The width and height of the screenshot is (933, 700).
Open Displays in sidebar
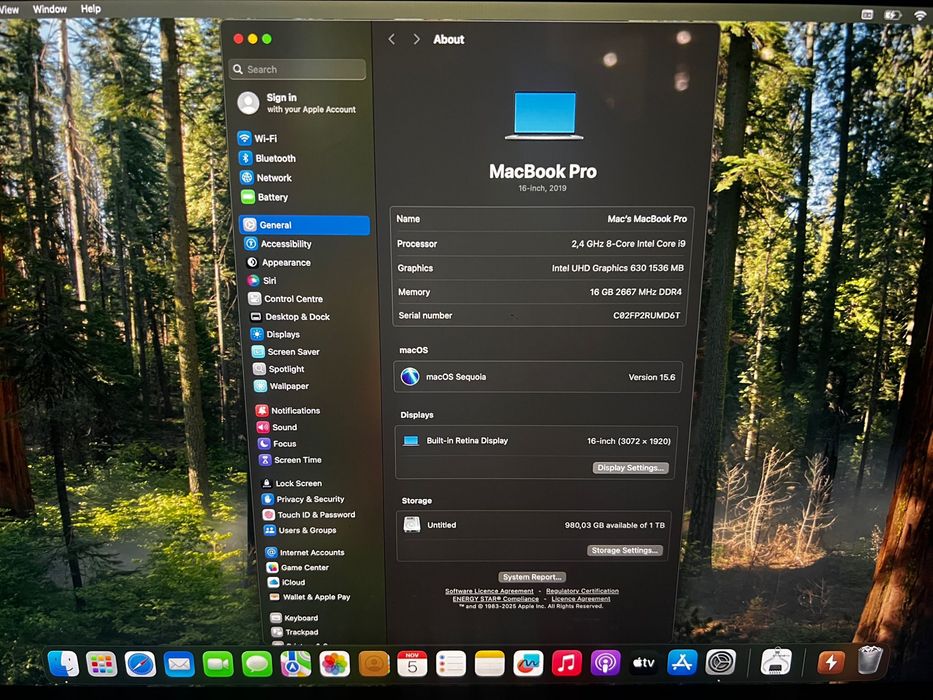tap(275, 335)
